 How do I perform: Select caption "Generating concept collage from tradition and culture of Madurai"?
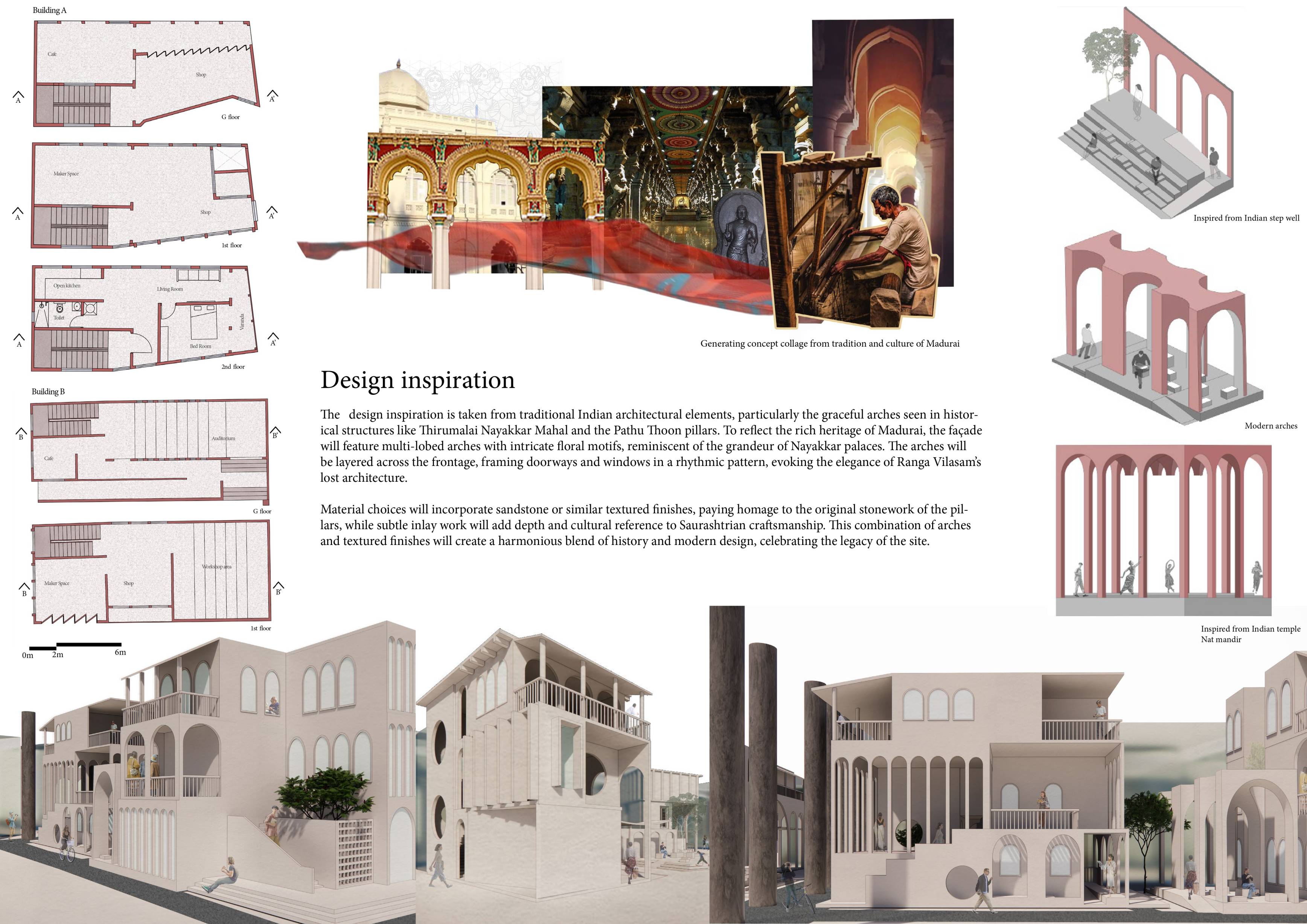pos(830,343)
